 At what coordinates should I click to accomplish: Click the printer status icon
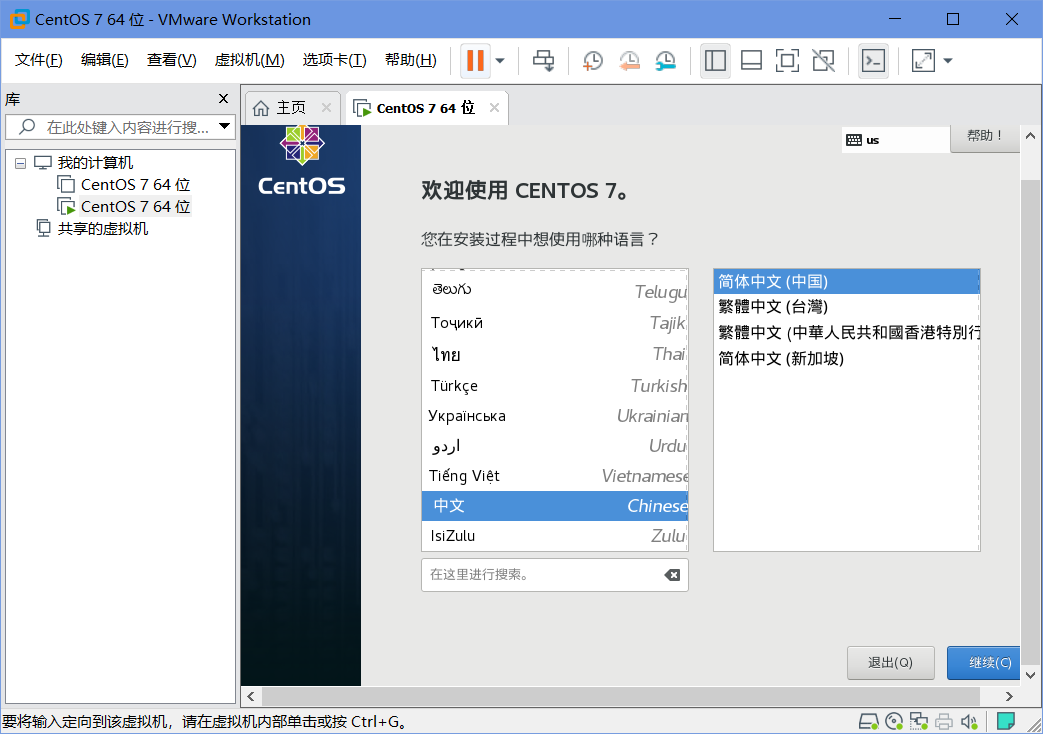[x=943, y=721]
